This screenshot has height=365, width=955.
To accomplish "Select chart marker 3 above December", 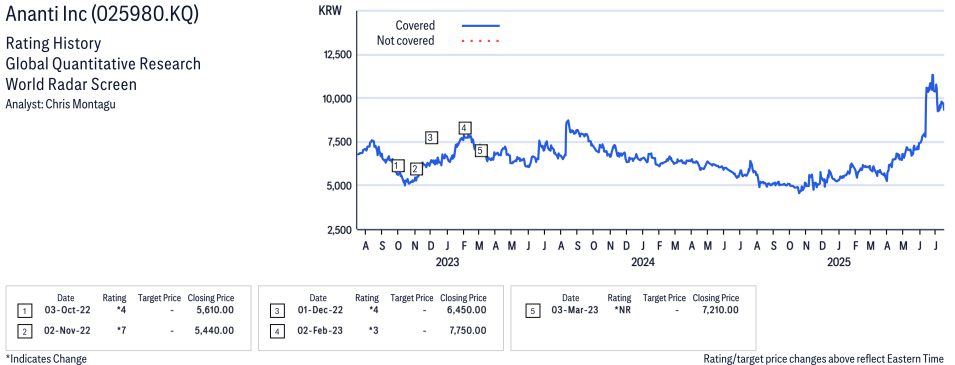I will (x=431, y=138).
